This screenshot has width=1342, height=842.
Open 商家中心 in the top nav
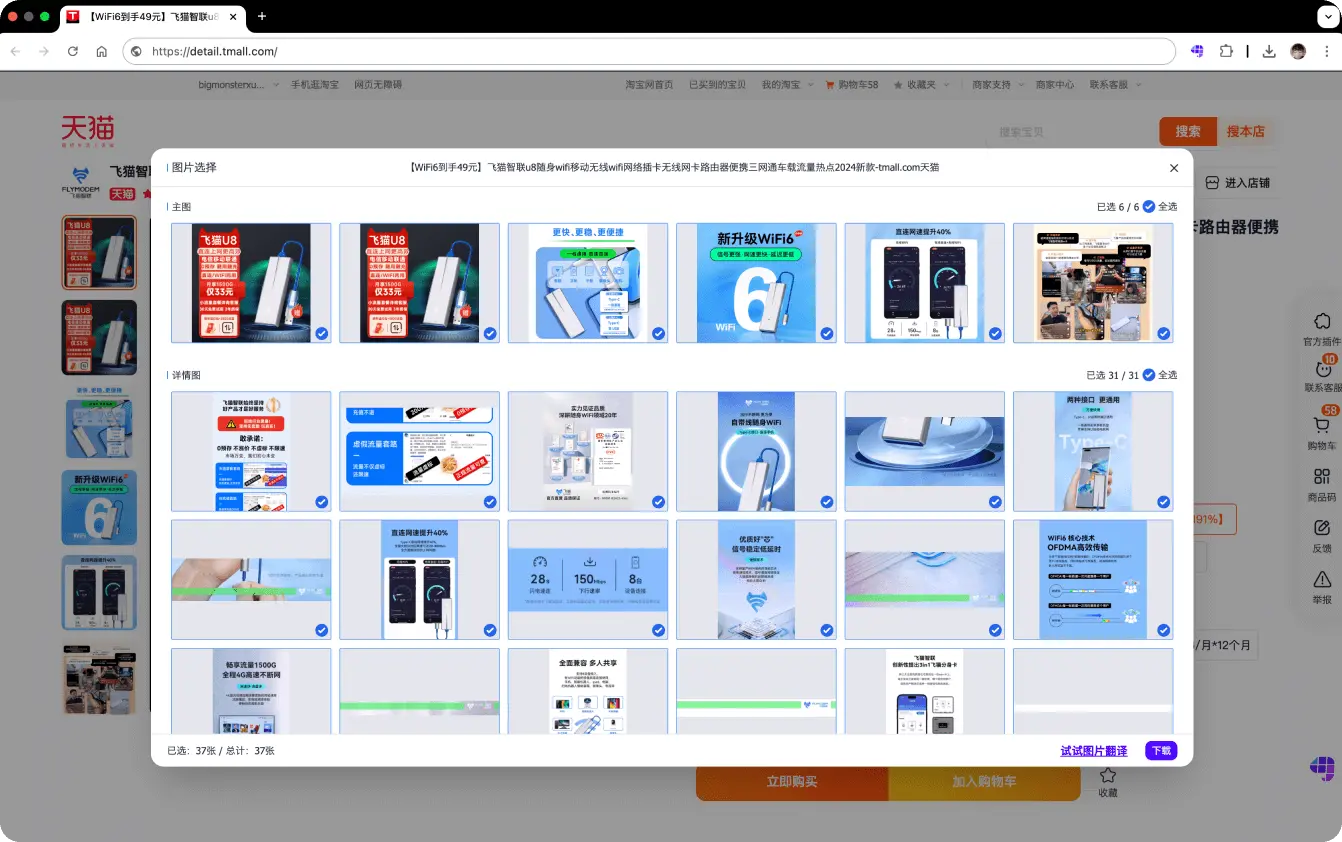click(1055, 85)
